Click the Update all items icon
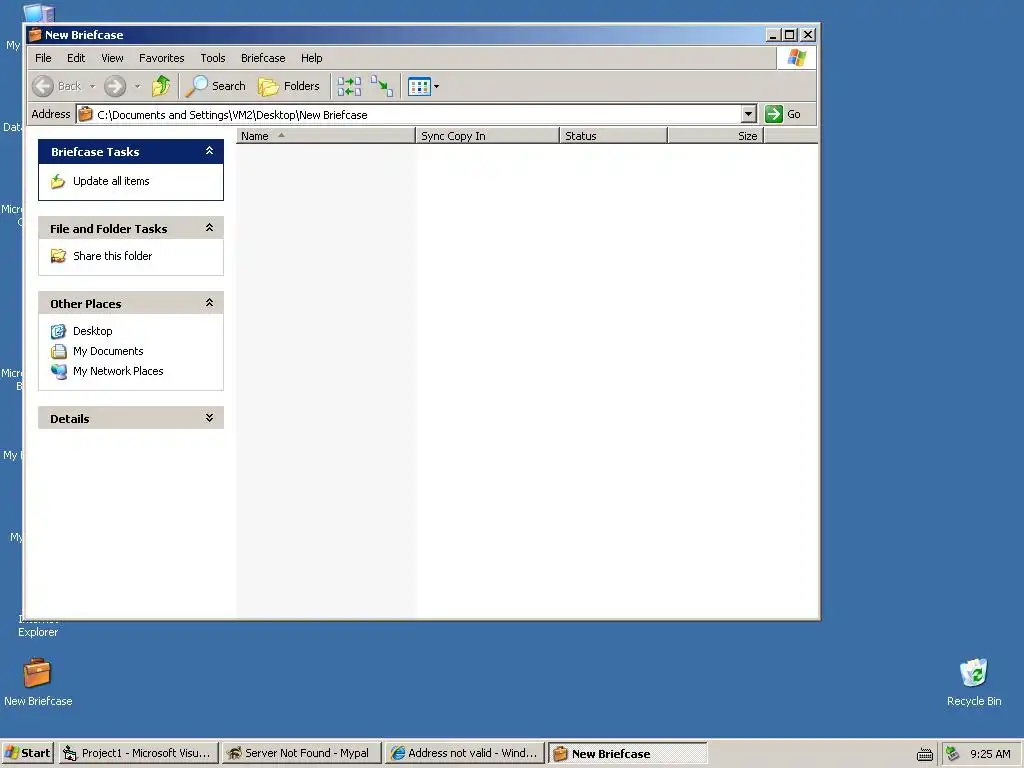This screenshot has height=768, width=1024. click(x=58, y=181)
